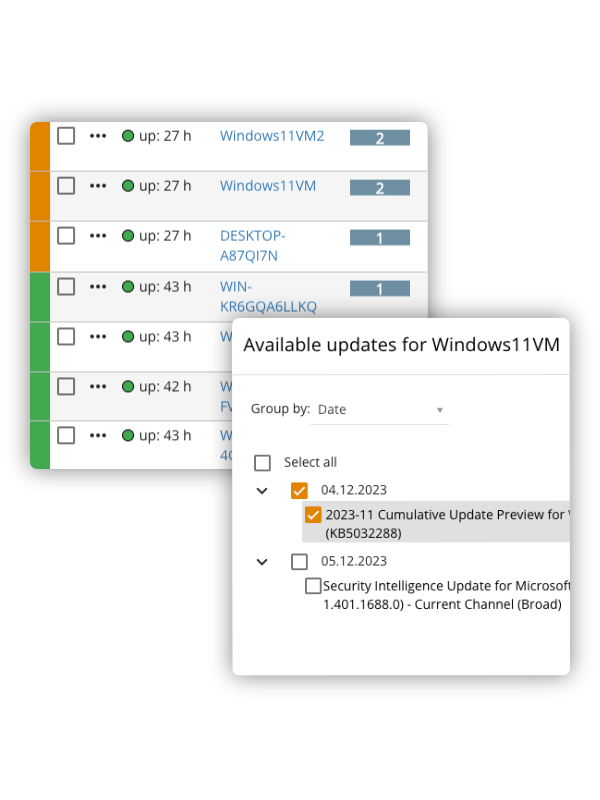
Task: Open three-dot menu for Windows11VM row
Action: pyautogui.click(x=97, y=186)
